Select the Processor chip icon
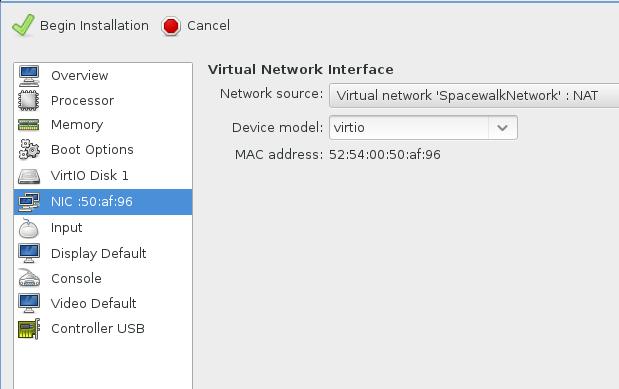The image size is (619, 389). click(x=29, y=100)
